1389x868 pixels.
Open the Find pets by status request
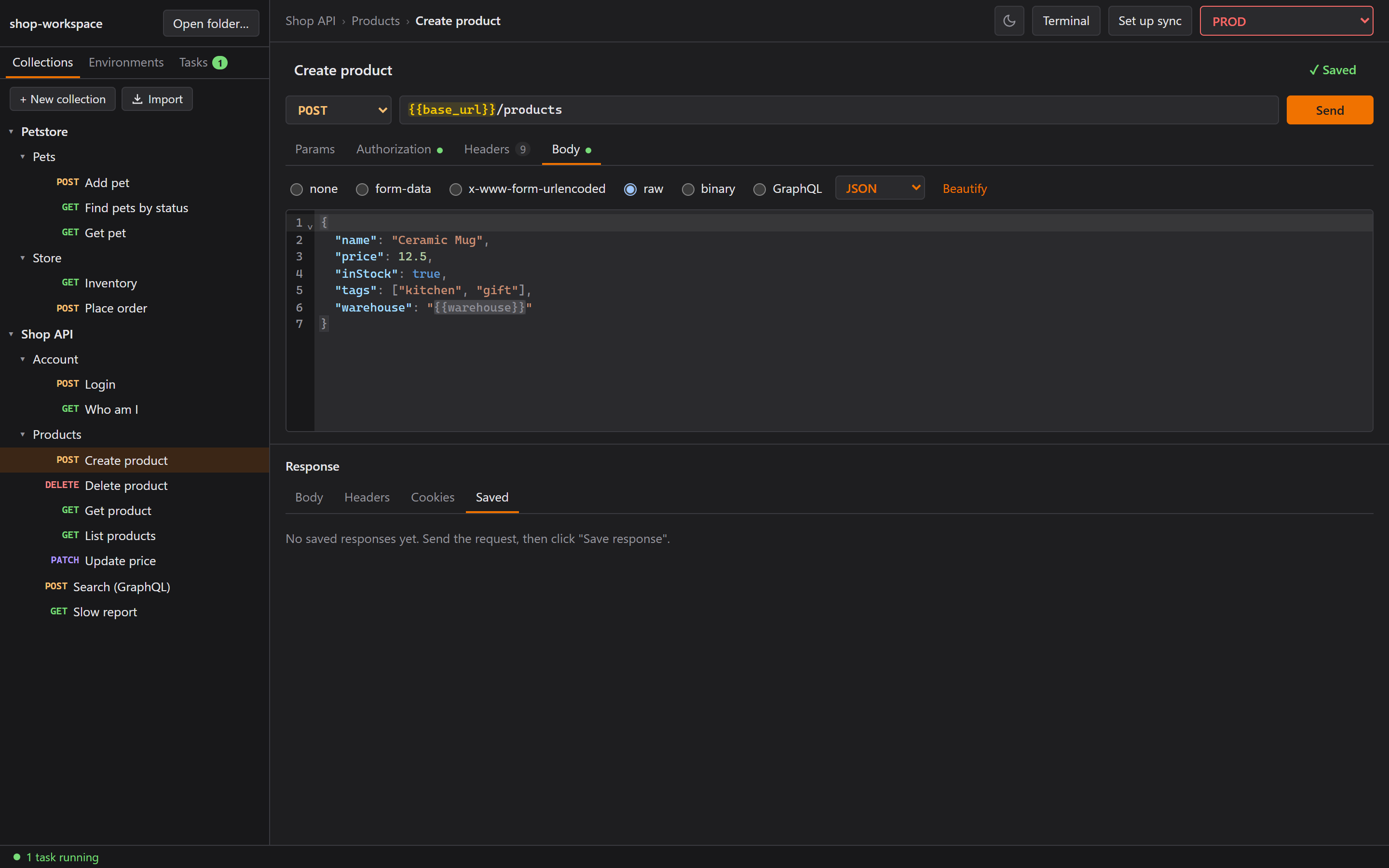coord(134,207)
